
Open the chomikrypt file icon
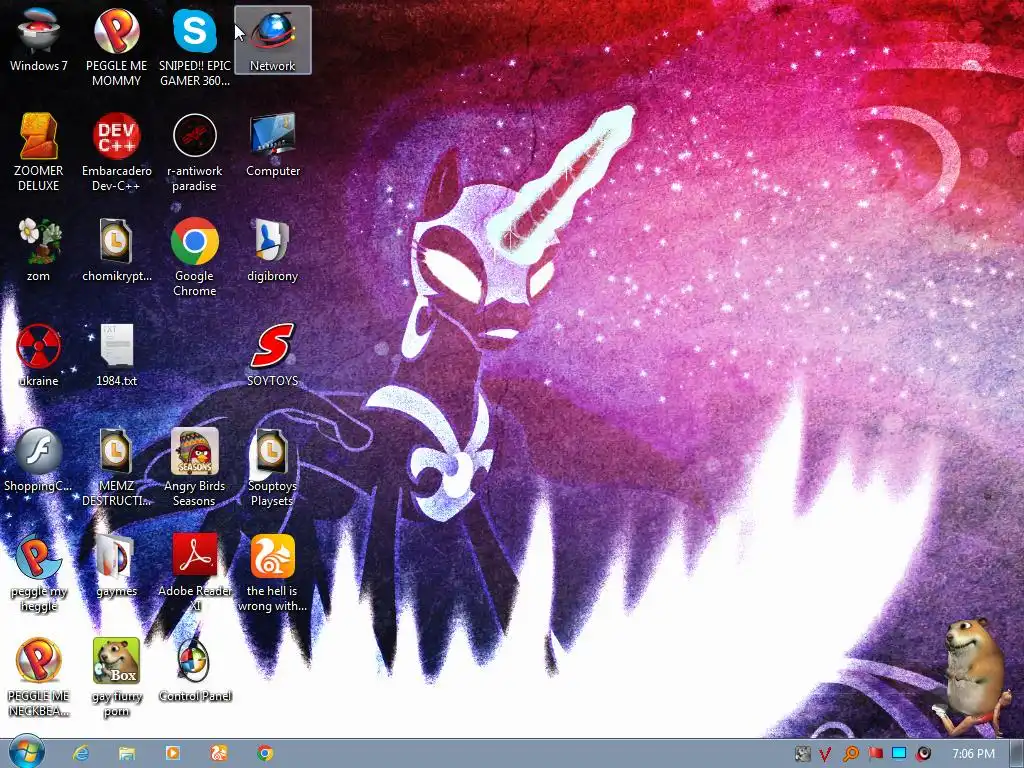coord(116,250)
